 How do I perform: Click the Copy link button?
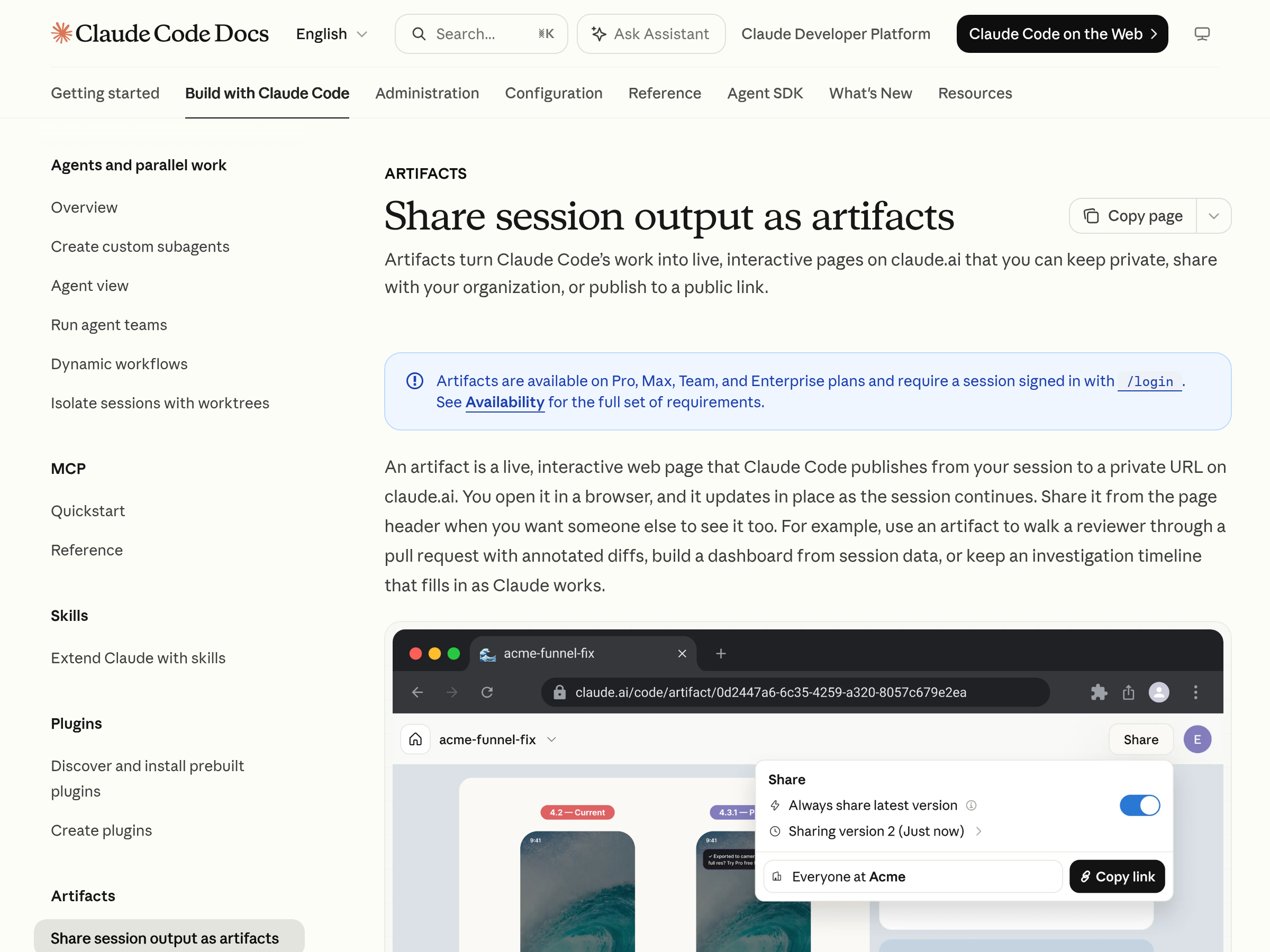click(1117, 876)
